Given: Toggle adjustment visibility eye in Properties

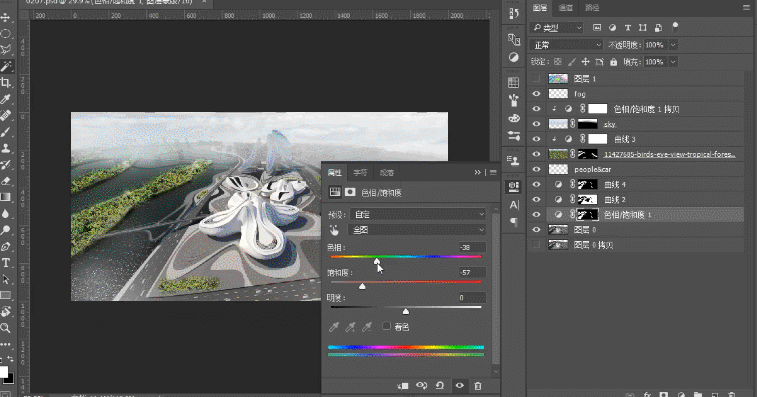Looking at the screenshot, I should tap(459, 385).
